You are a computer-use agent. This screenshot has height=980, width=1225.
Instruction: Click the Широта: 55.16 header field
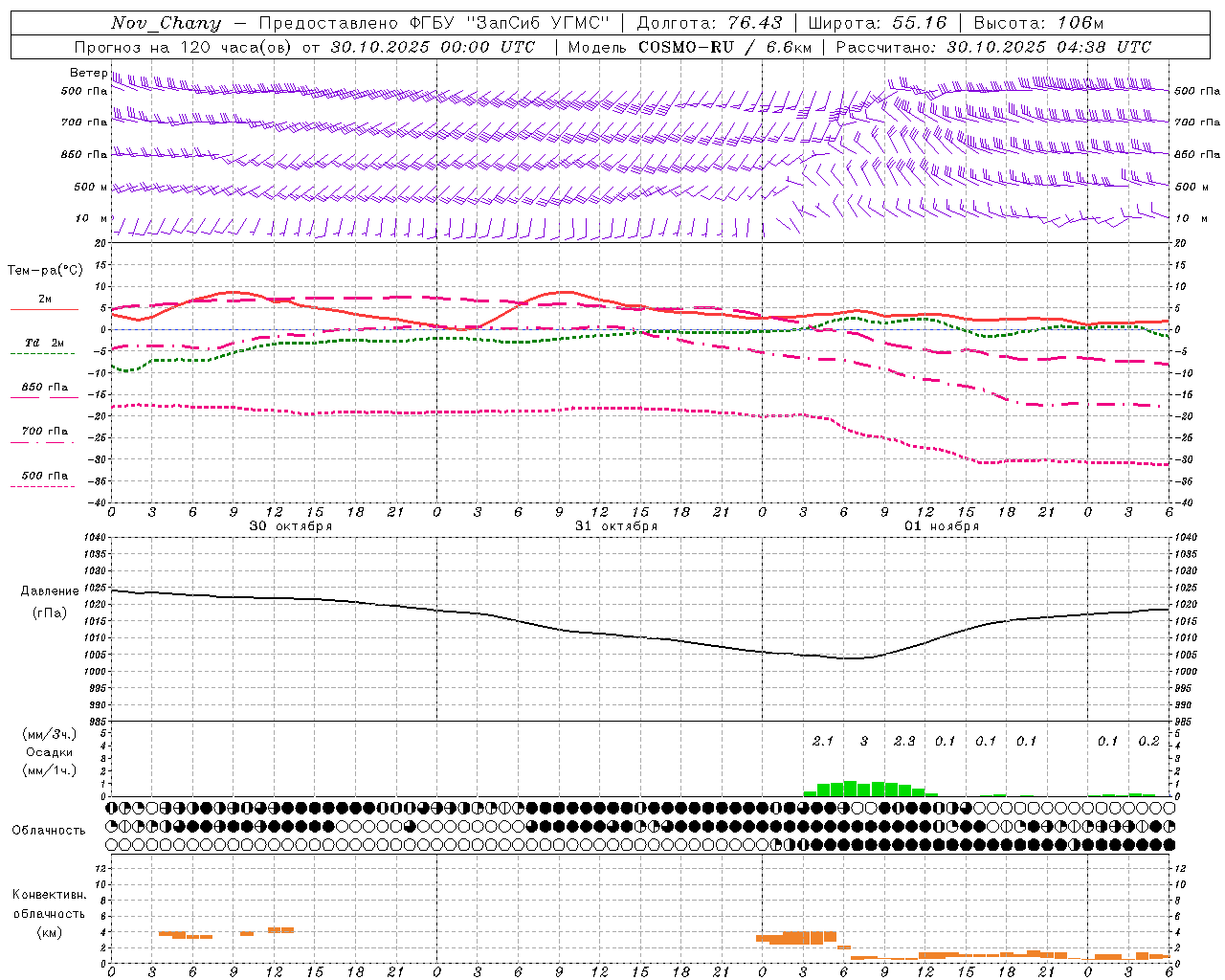pos(878,23)
